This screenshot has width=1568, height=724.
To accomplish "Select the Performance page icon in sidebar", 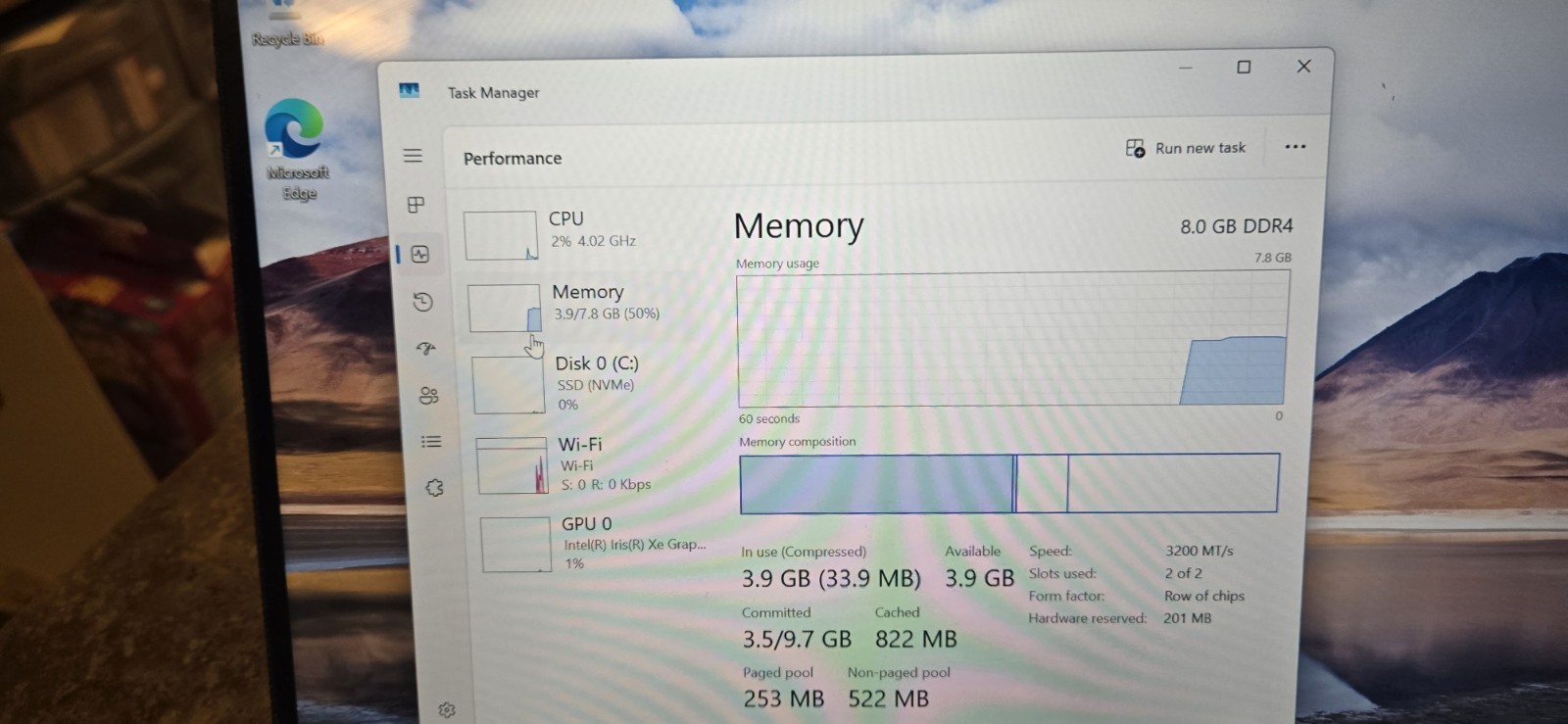I will point(420,255).
